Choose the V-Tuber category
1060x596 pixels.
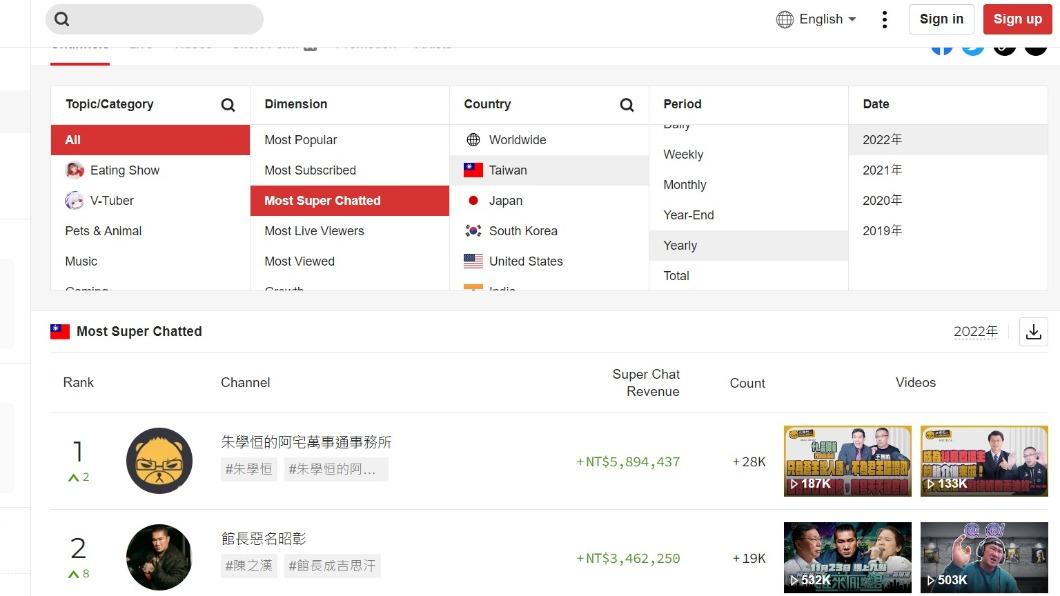pyautogui.click(x=150, y=201)
